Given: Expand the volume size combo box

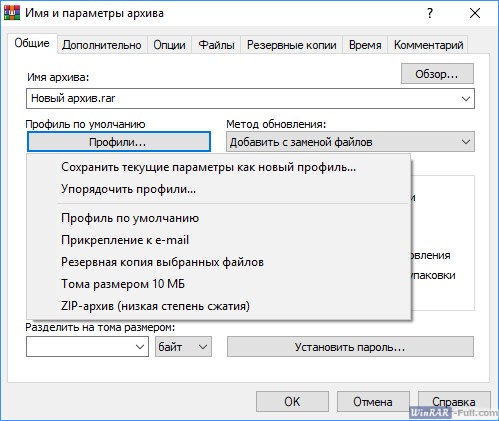Looking at the screenshot, I should 87,347.
